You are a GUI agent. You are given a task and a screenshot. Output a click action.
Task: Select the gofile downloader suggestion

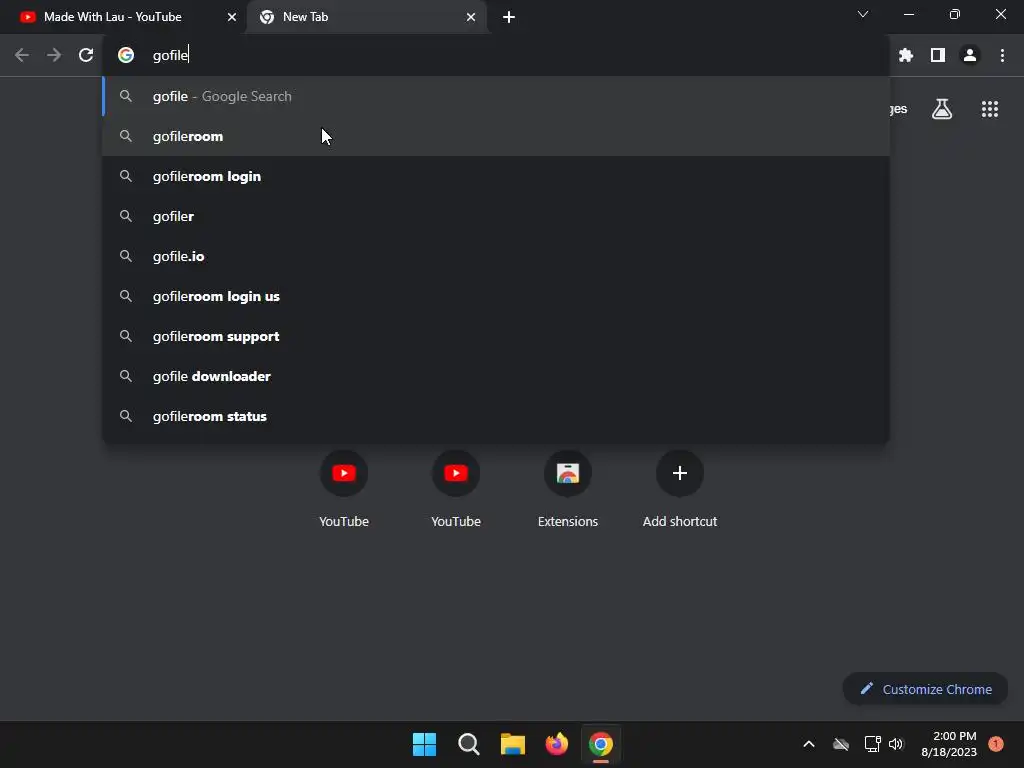496,376
